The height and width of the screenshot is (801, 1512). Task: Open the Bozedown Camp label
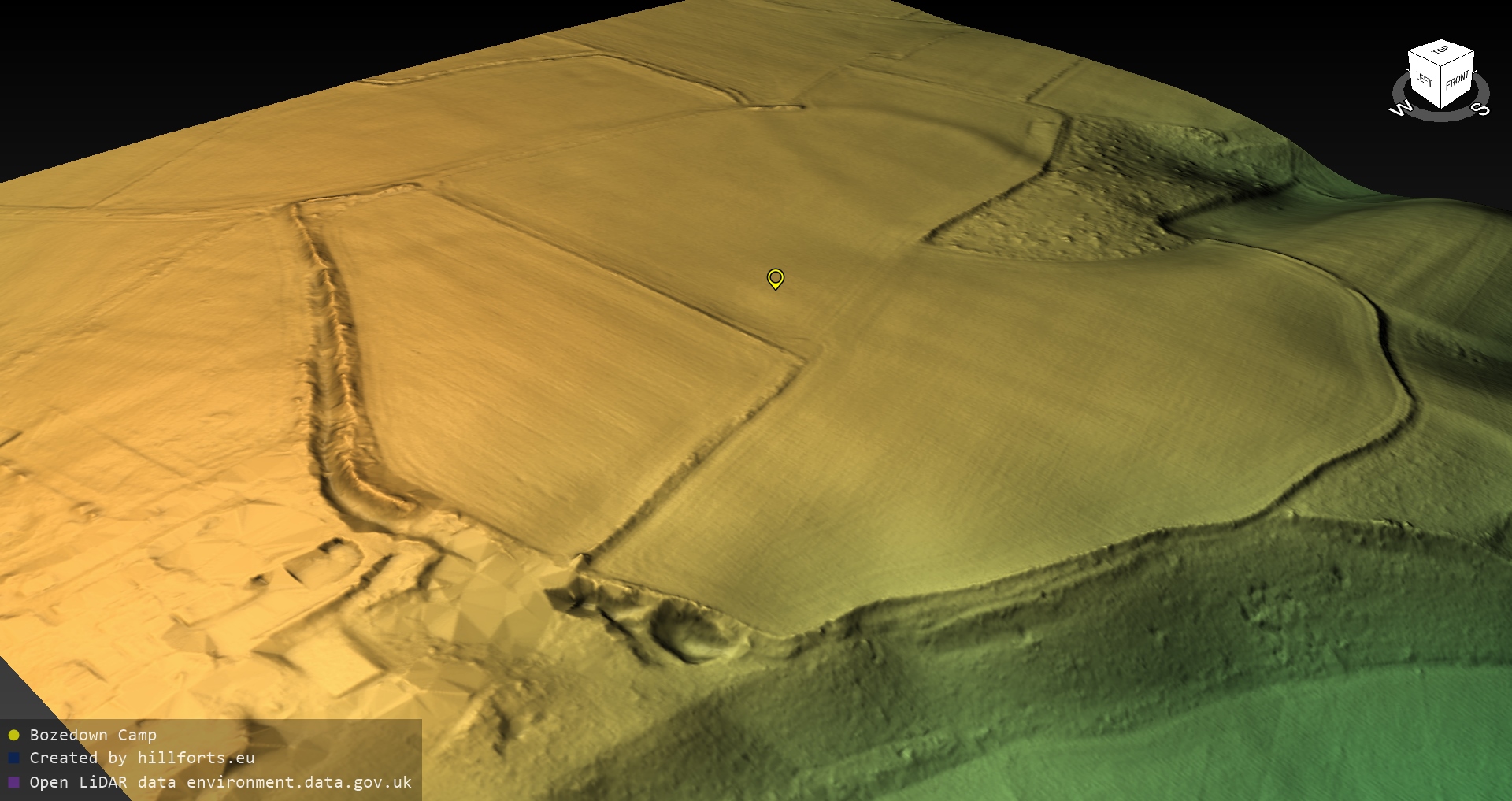pyautogui.click(x=93, y=735)
